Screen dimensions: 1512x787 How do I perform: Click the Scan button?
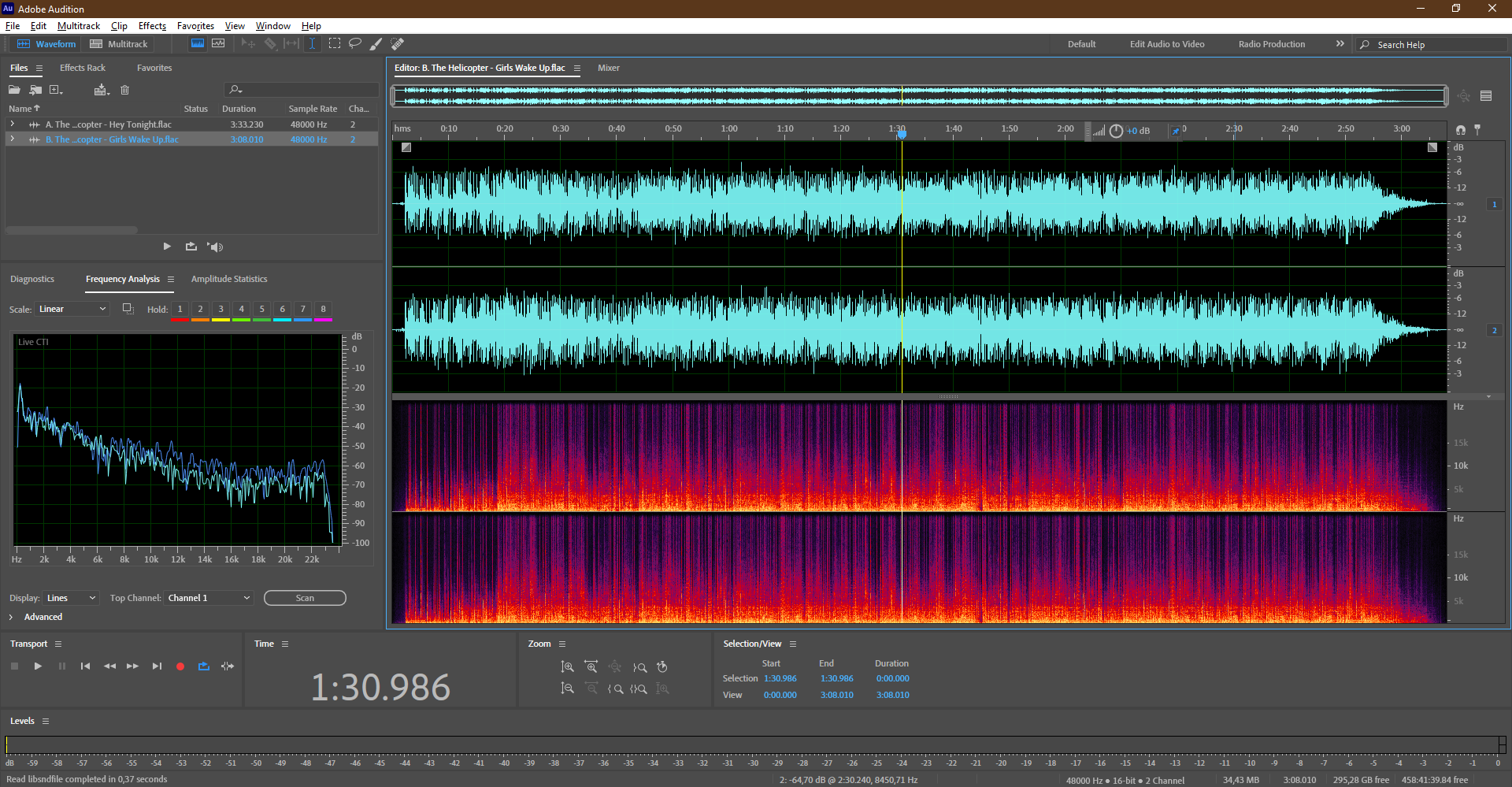tap(305, 598)
